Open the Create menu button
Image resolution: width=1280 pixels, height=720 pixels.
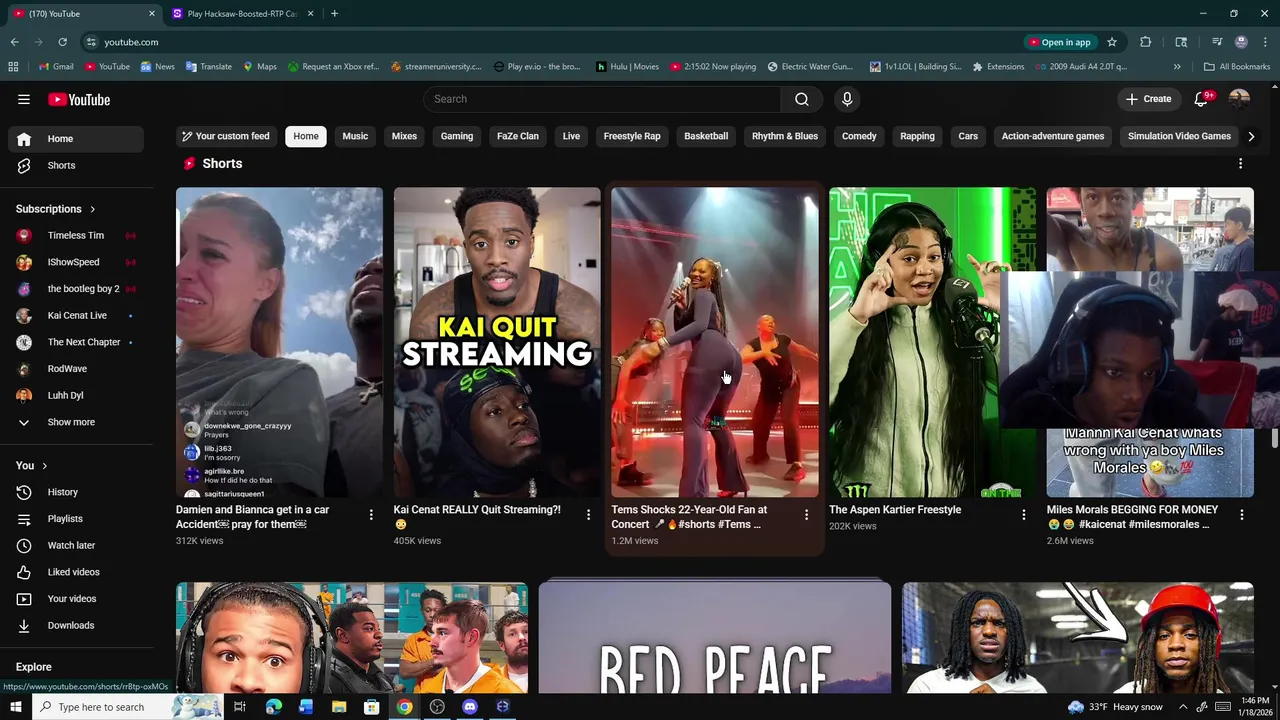pos(1148,99)
